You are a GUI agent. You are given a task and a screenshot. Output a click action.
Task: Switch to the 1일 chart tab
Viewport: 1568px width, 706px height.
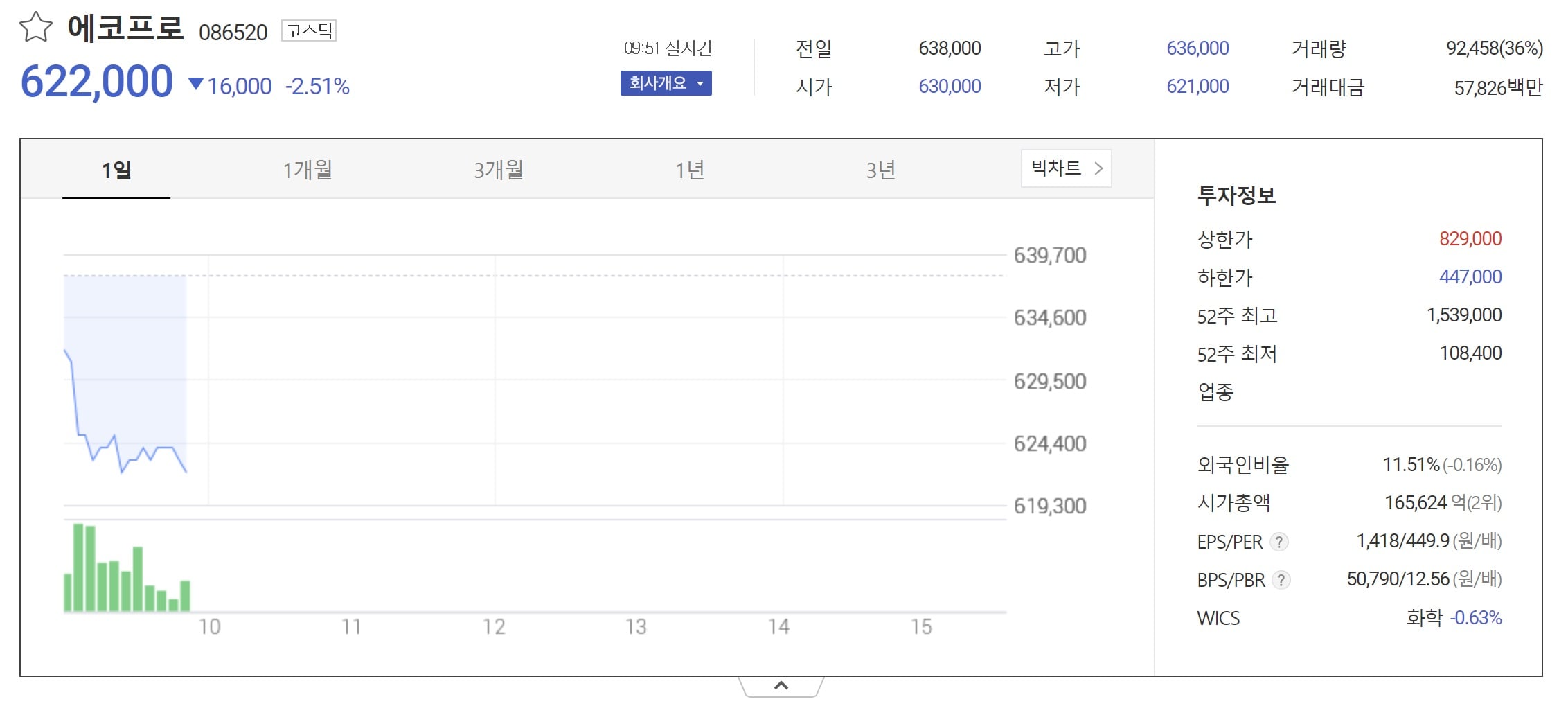116,170
